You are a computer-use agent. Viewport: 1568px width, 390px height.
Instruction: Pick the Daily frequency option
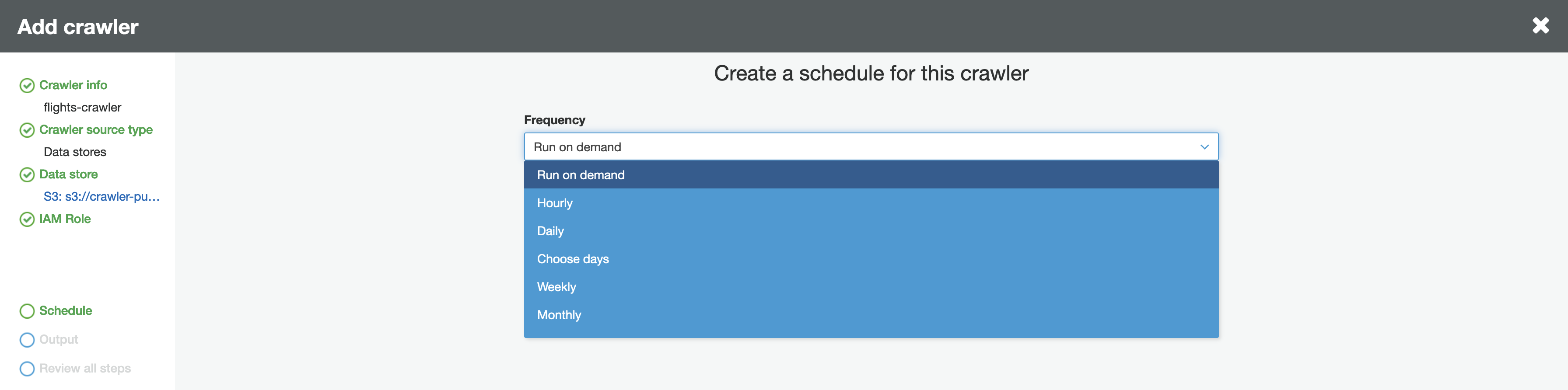550,231
